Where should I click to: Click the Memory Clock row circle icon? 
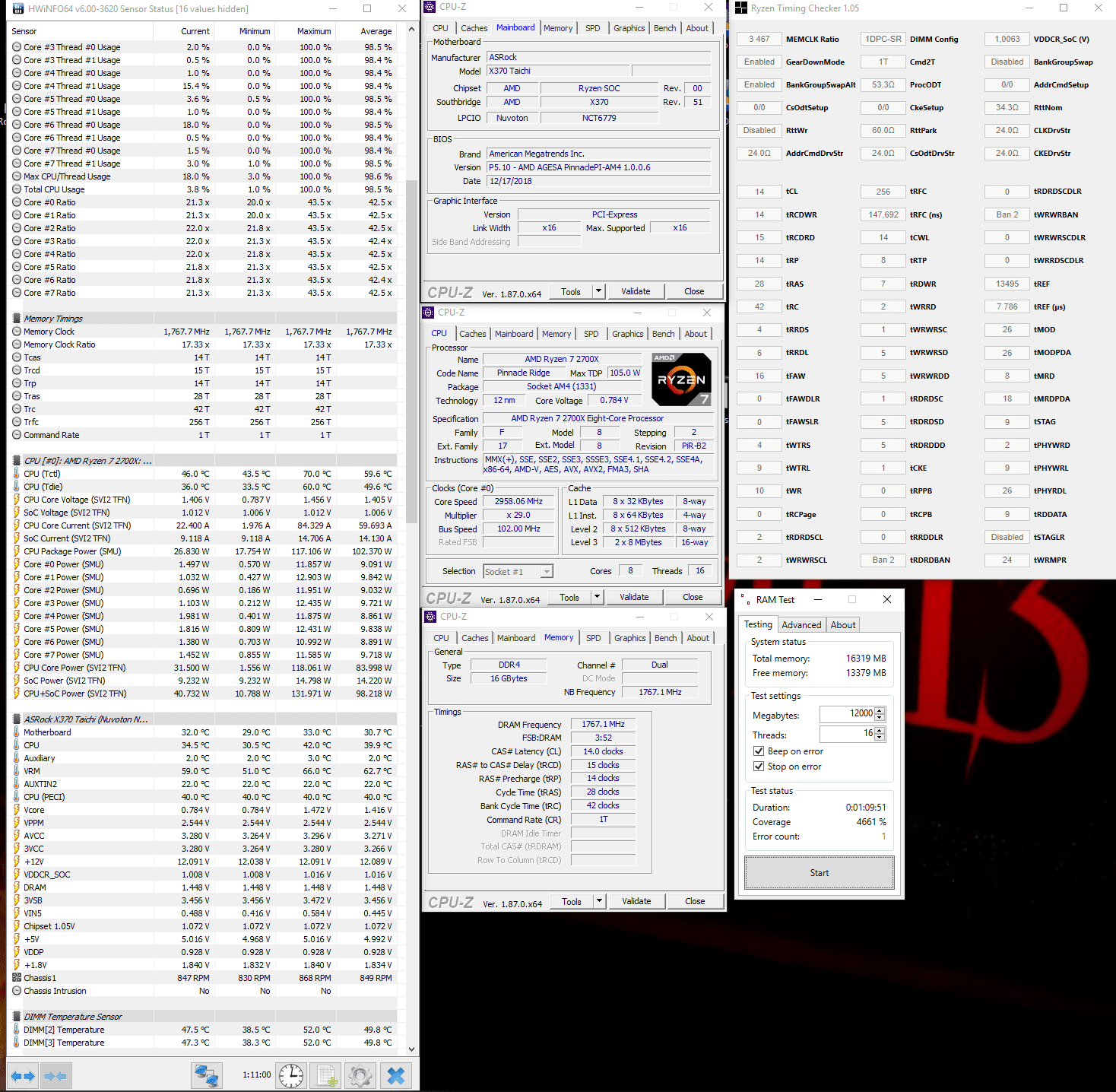(x=17, y=332)
